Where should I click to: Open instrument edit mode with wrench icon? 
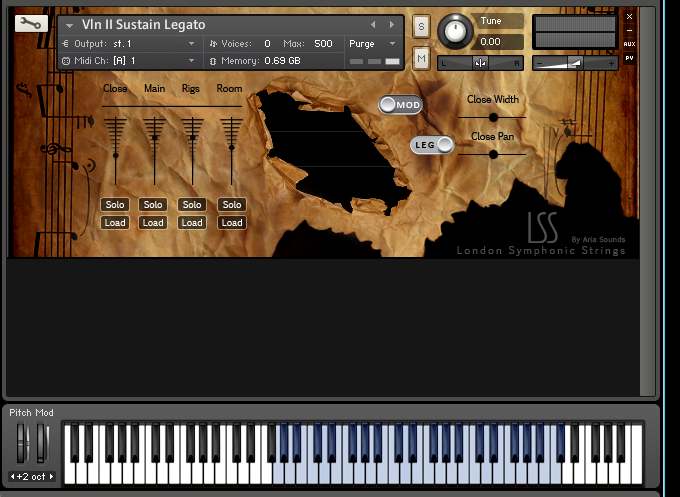pyautogui.click(x=31, y=23)
